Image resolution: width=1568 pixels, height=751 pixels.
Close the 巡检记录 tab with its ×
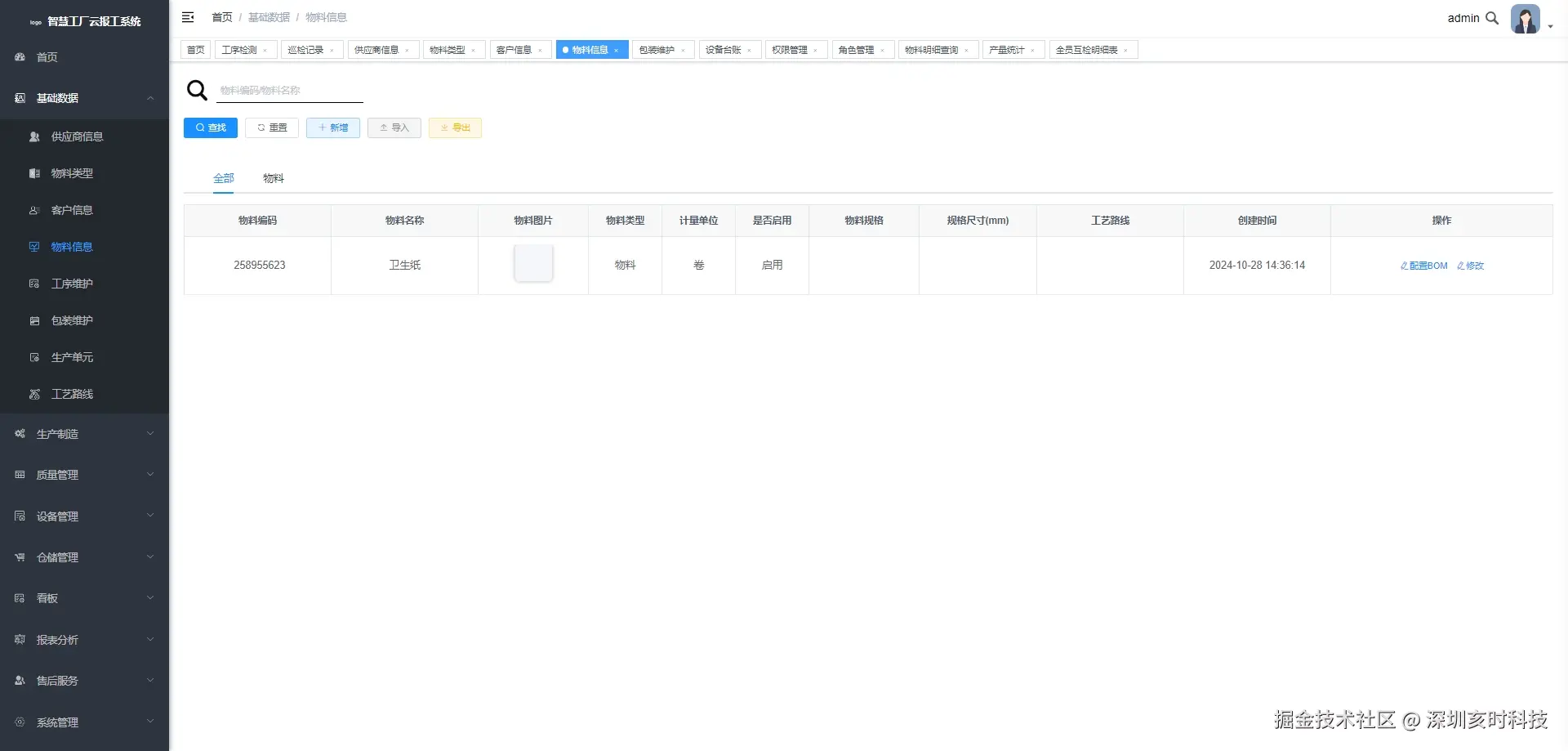(332, 51)
